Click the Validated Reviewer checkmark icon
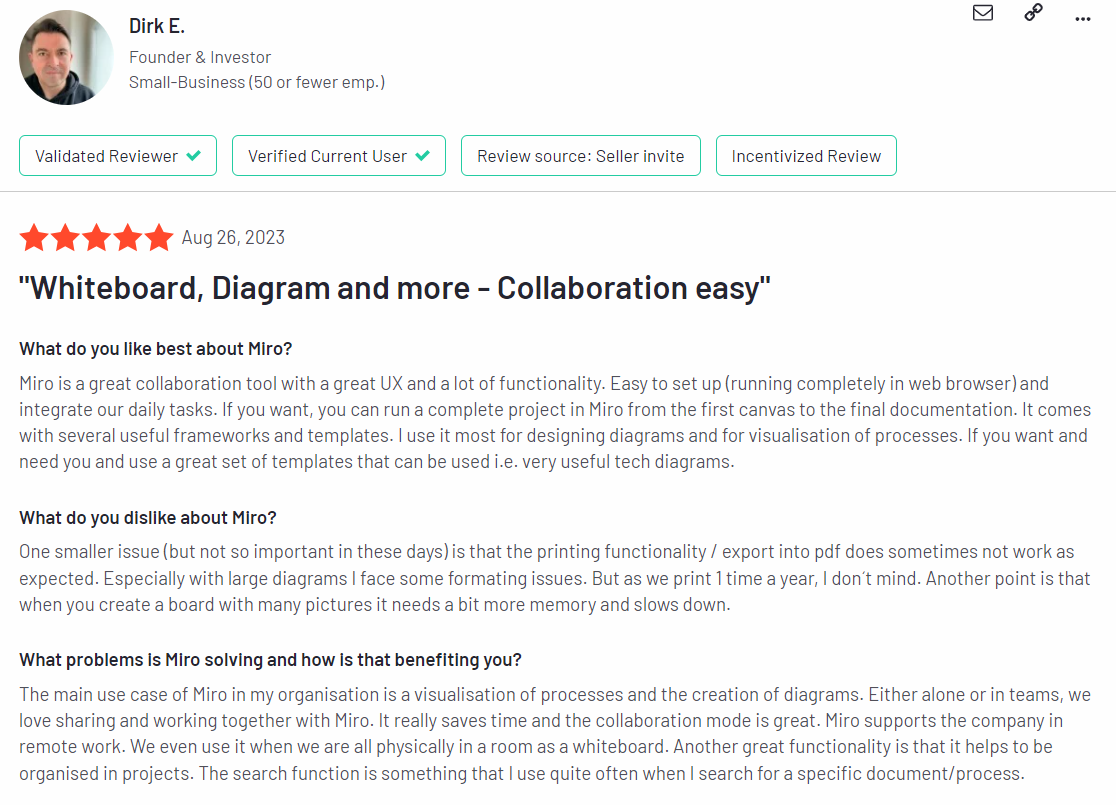The height and width of the screenshot is (805, 1116). [x=194, y=155]
